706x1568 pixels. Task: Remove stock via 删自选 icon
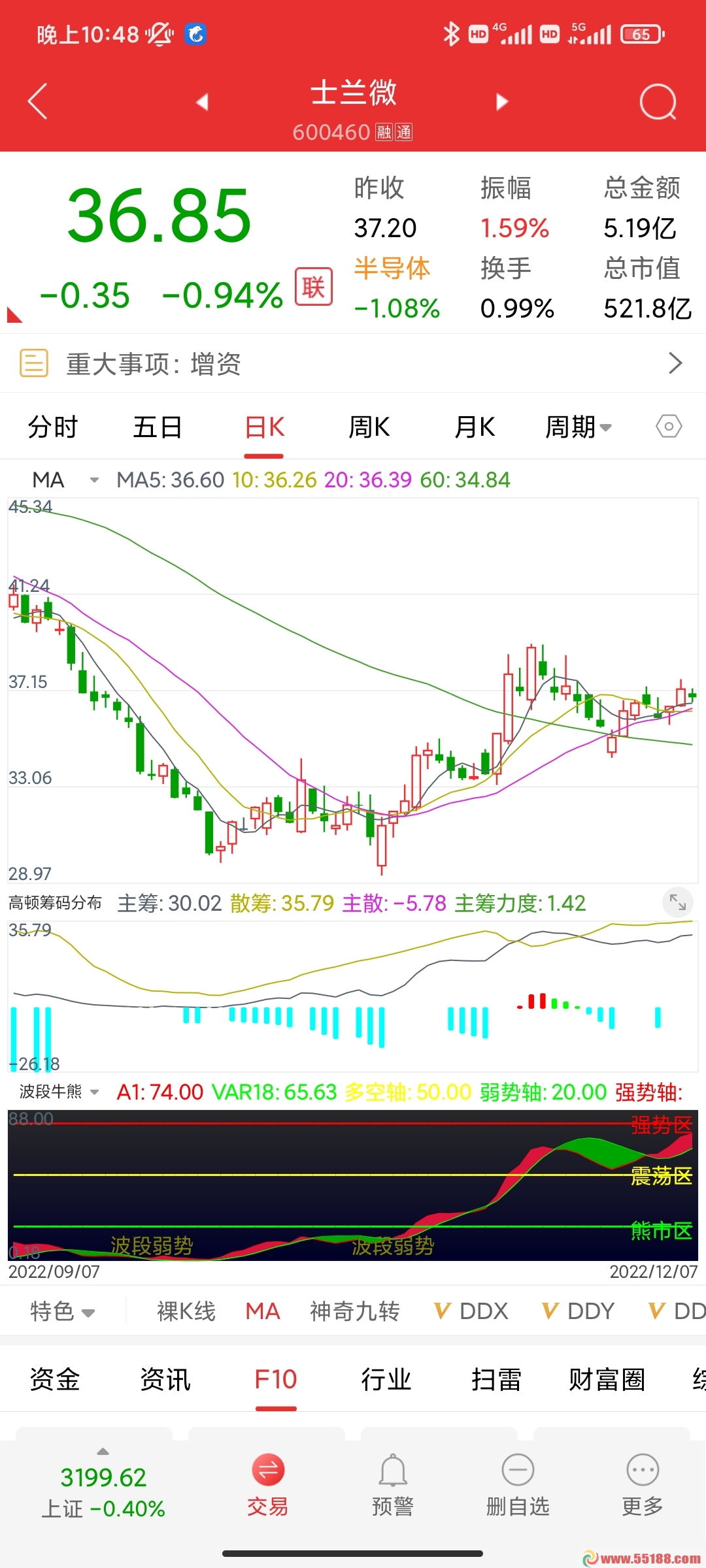(518, 1471)
